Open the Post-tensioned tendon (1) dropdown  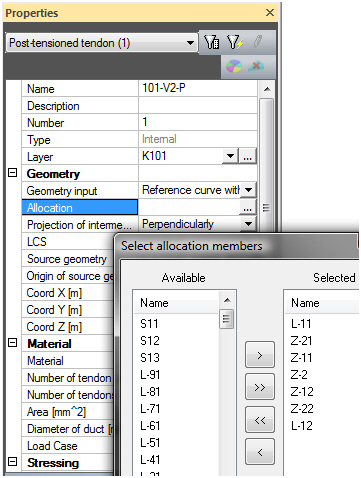190,43
